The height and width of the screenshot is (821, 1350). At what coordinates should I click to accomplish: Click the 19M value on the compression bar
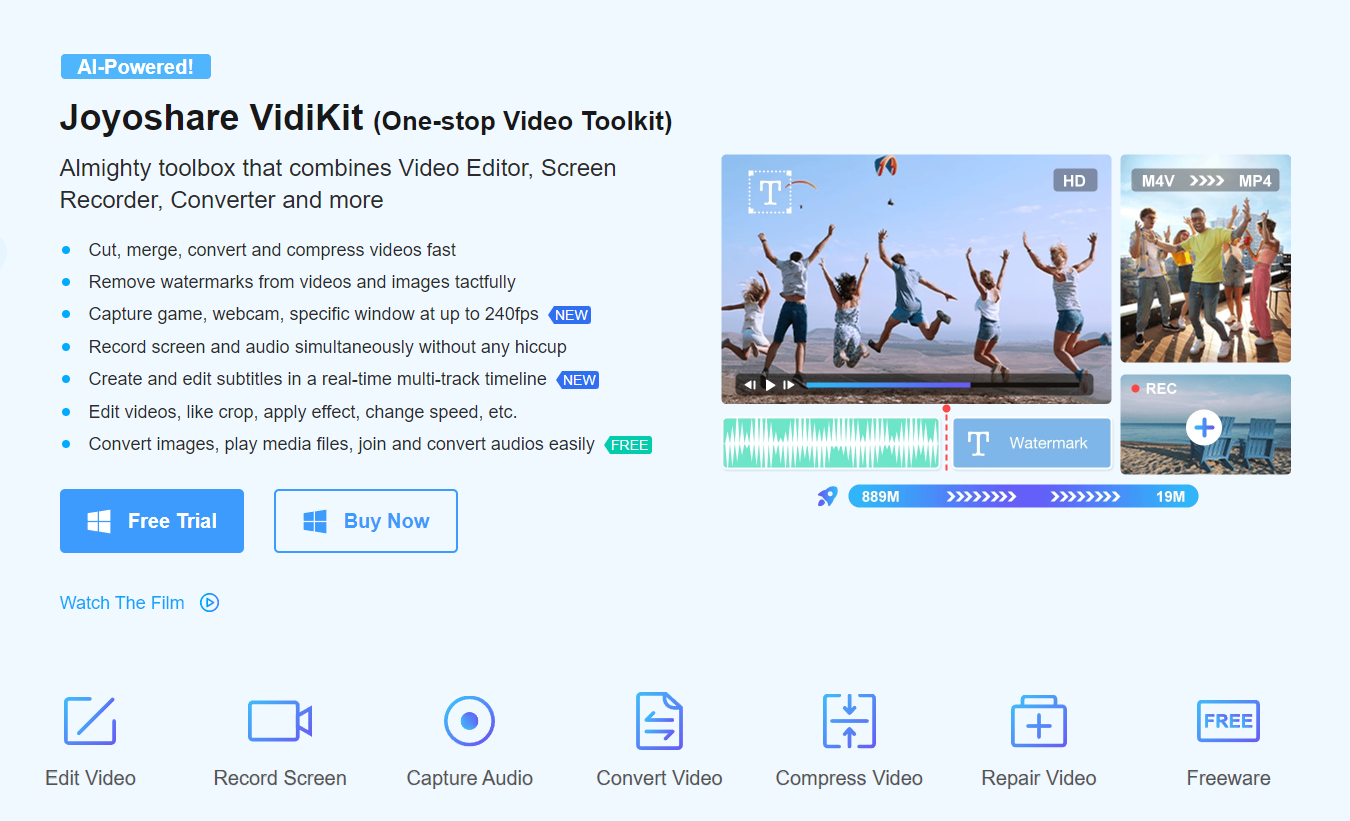(1170, 497)
